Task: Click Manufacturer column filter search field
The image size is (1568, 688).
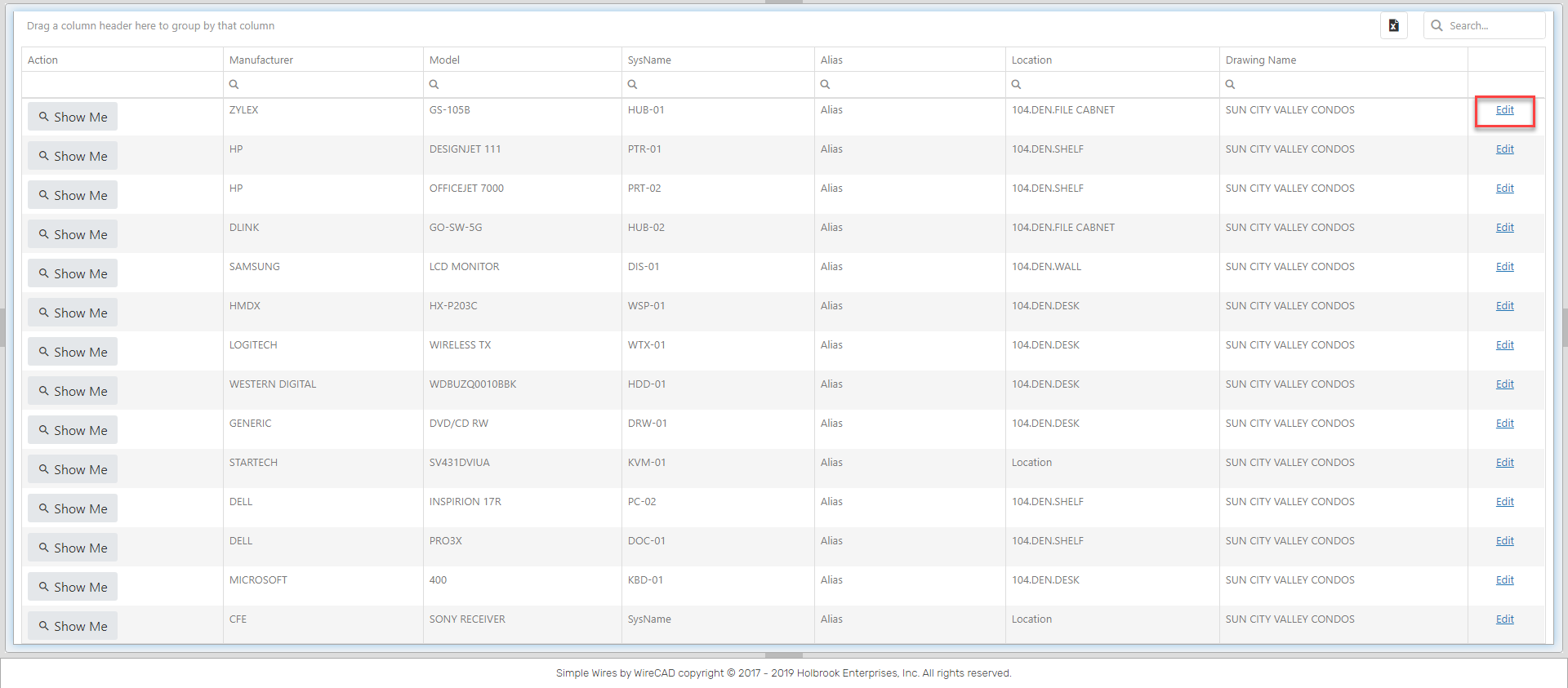Action: pyautogui.click(x=323, y=84)
